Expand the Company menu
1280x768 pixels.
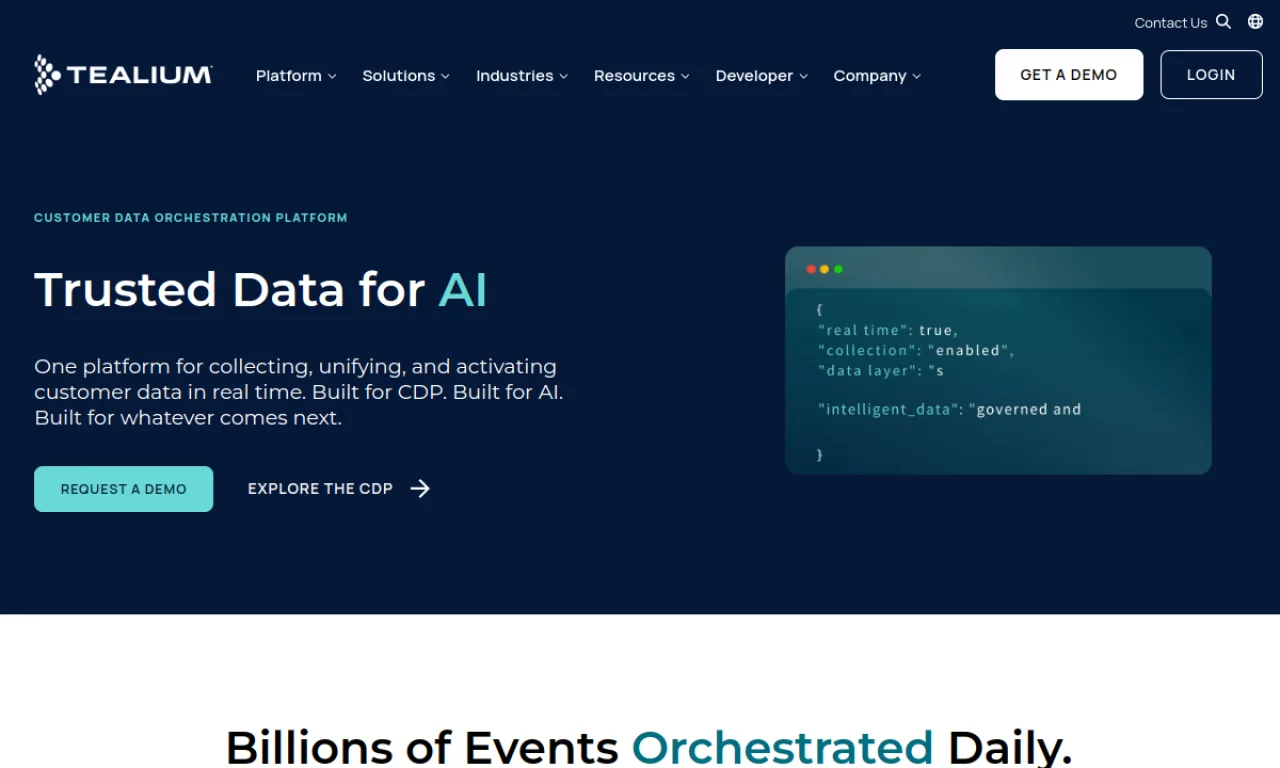click(x=877, y=76)
